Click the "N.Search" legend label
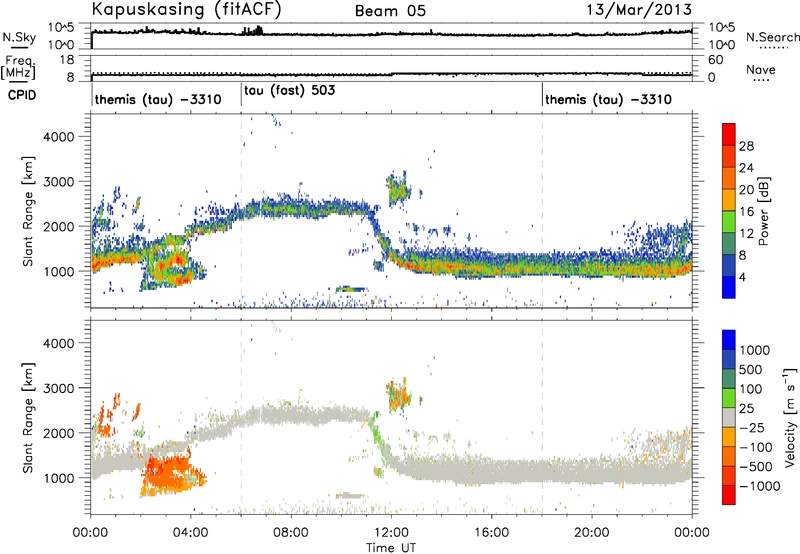The height and width of the screenshot is (554, 800). pyautogui.click(x=772, y=37)
